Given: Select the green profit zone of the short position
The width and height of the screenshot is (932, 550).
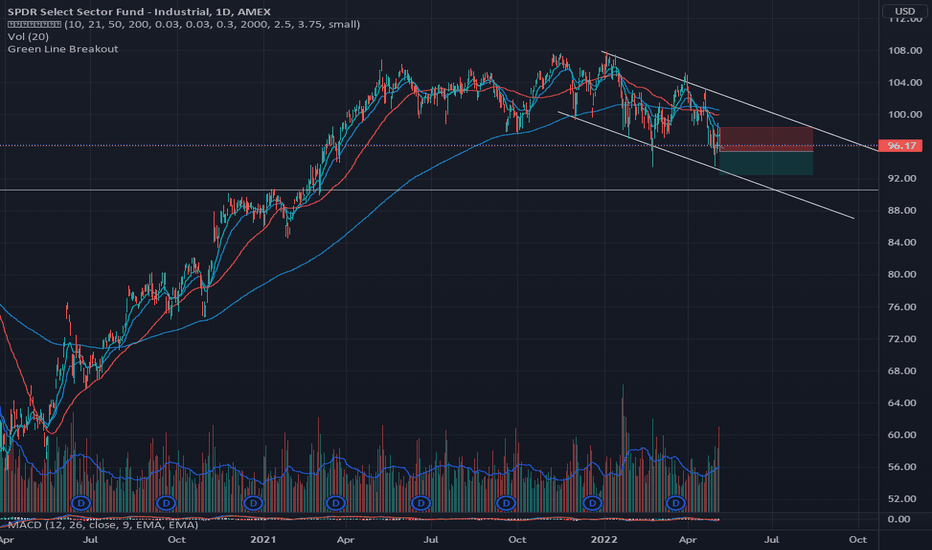Looking at the screenshot, I should [766, 164].
